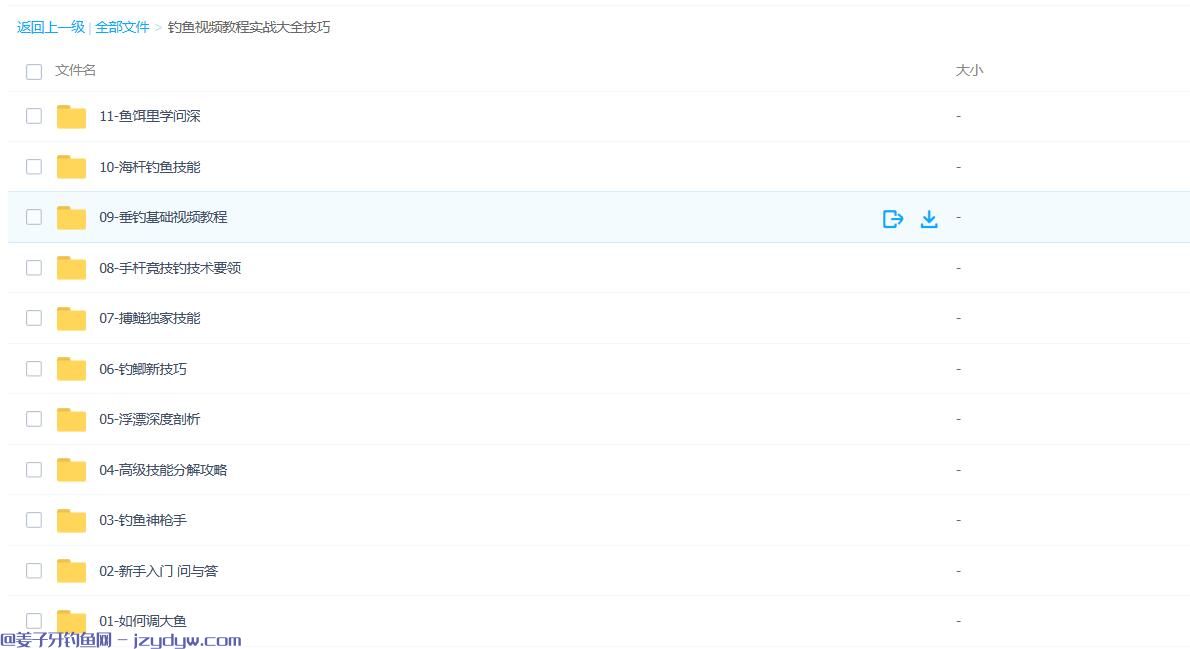Check the box for 11-鱼饵里学问深
This screenshot has height=649, width=1190.
point(33,115)
